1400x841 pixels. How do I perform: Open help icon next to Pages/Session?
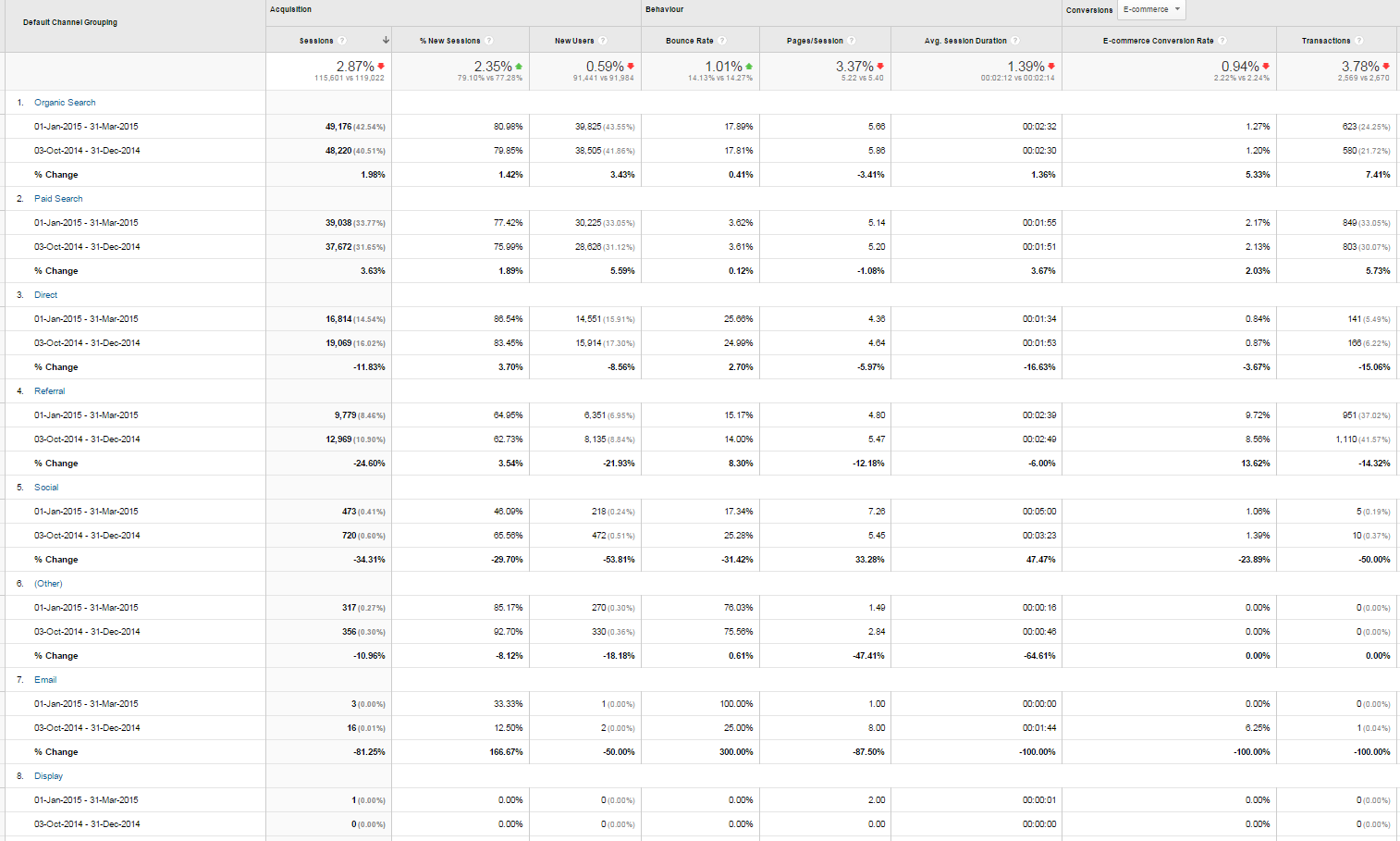point(852,41)
